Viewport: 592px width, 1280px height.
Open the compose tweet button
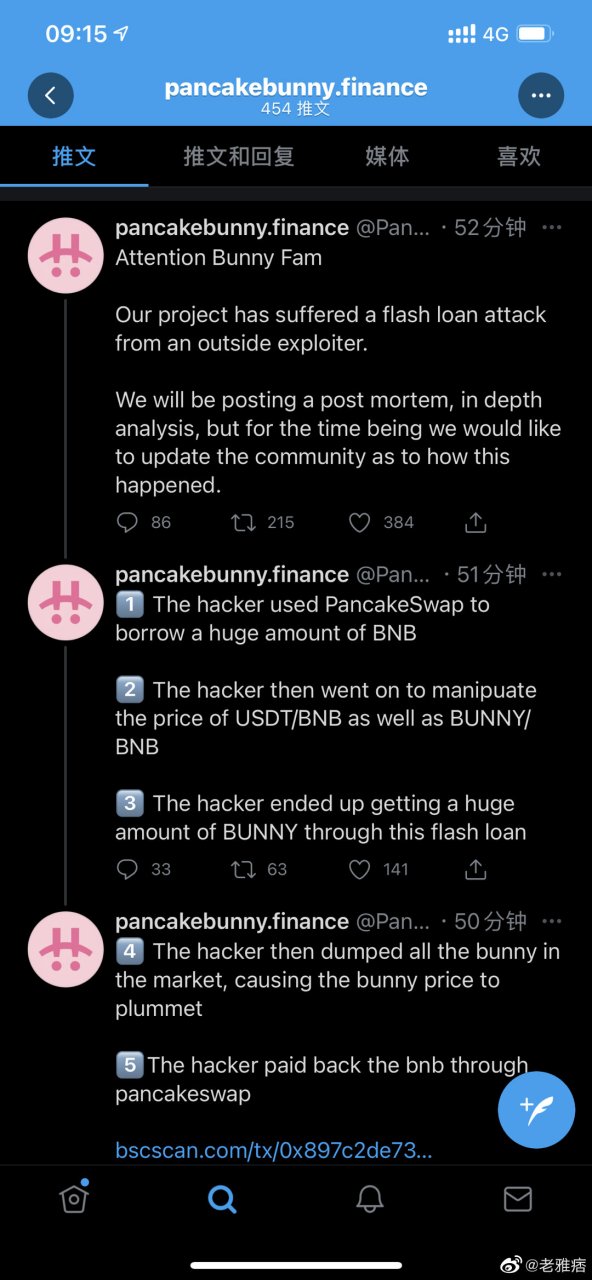pos(536,1110)
